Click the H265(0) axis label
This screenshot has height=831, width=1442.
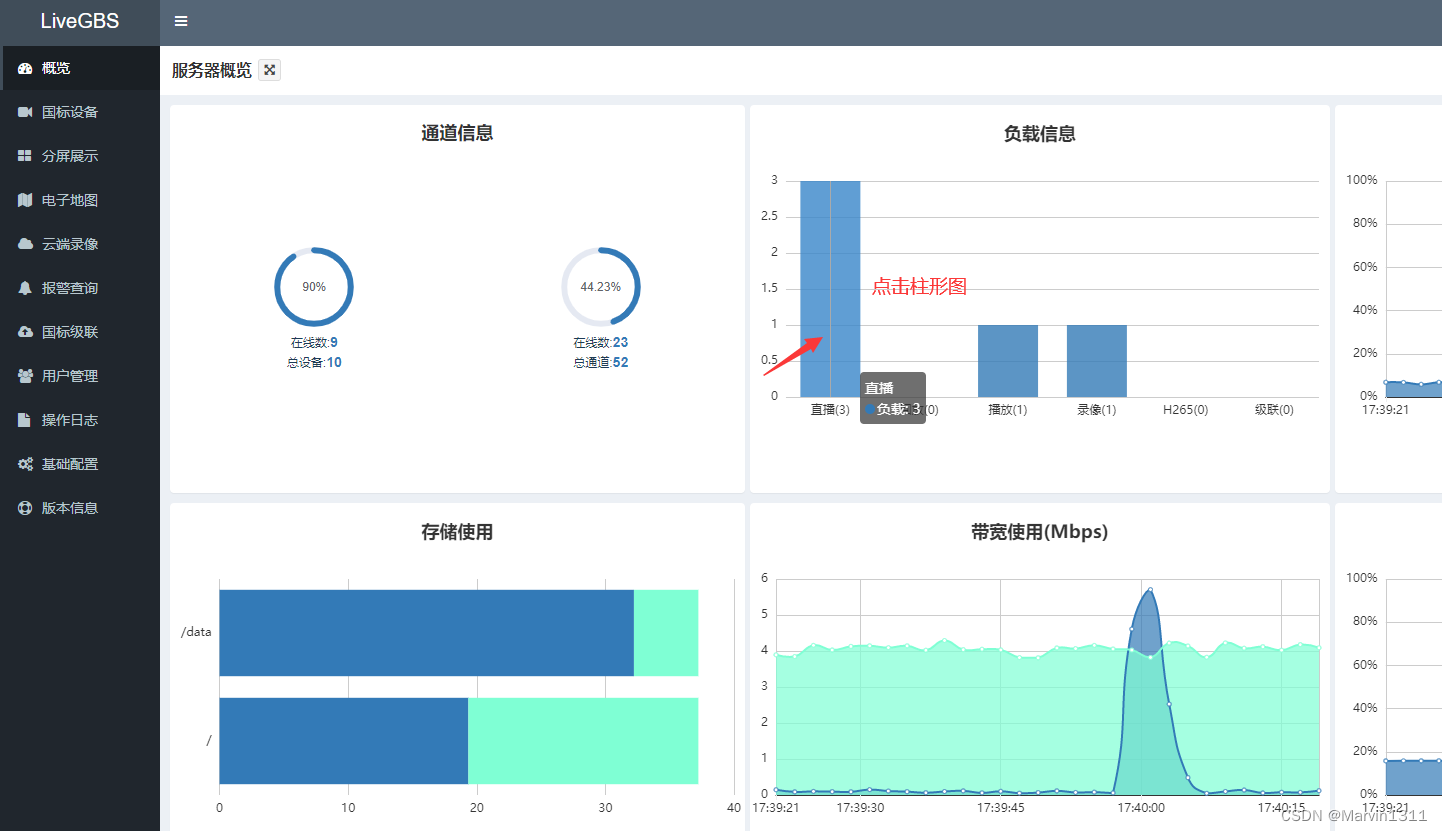pos(1185,410)
